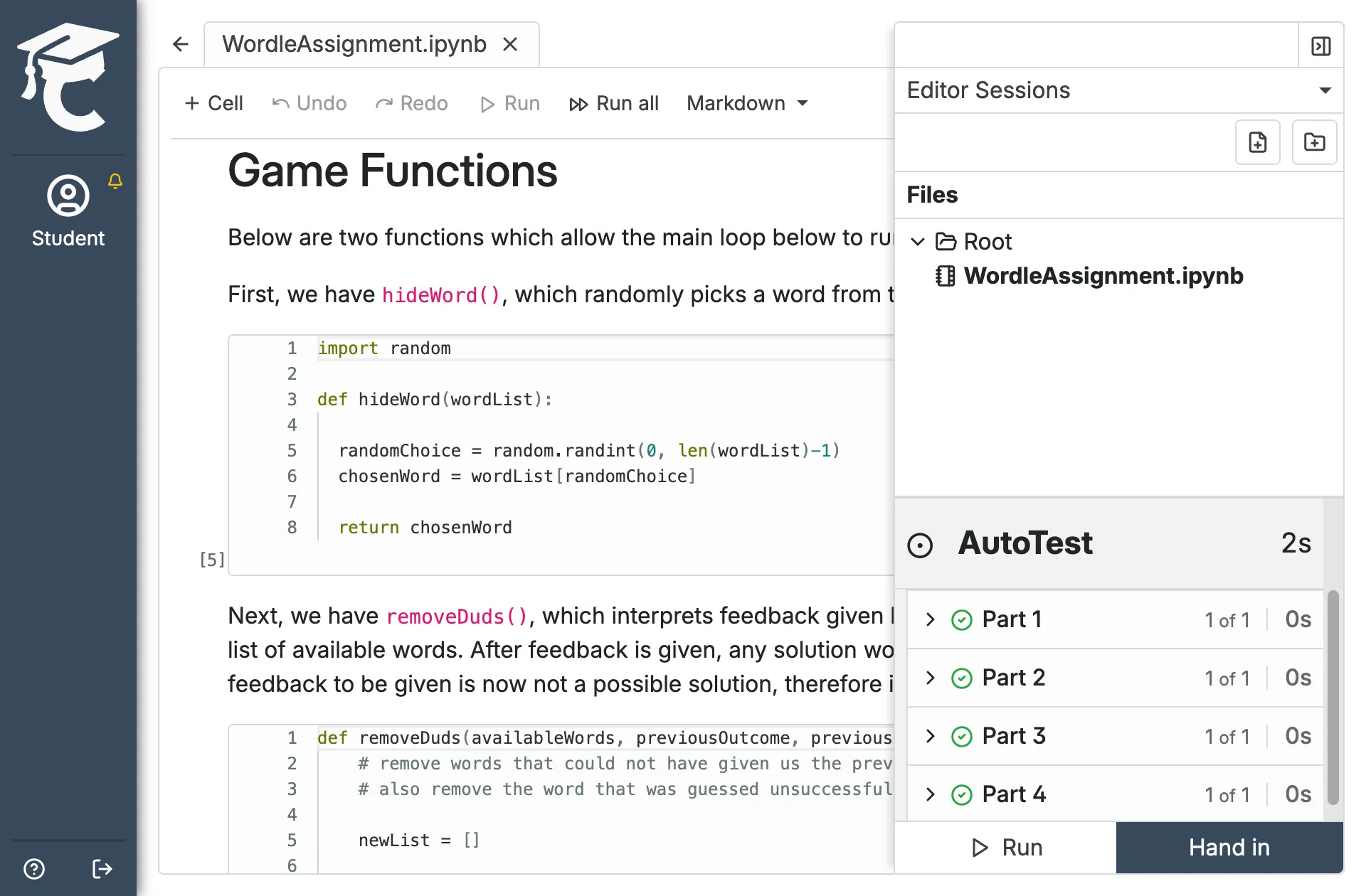Open the Editor Sessions dropdown
The image size is (1366, 896).
click(x=1118, y=90)
